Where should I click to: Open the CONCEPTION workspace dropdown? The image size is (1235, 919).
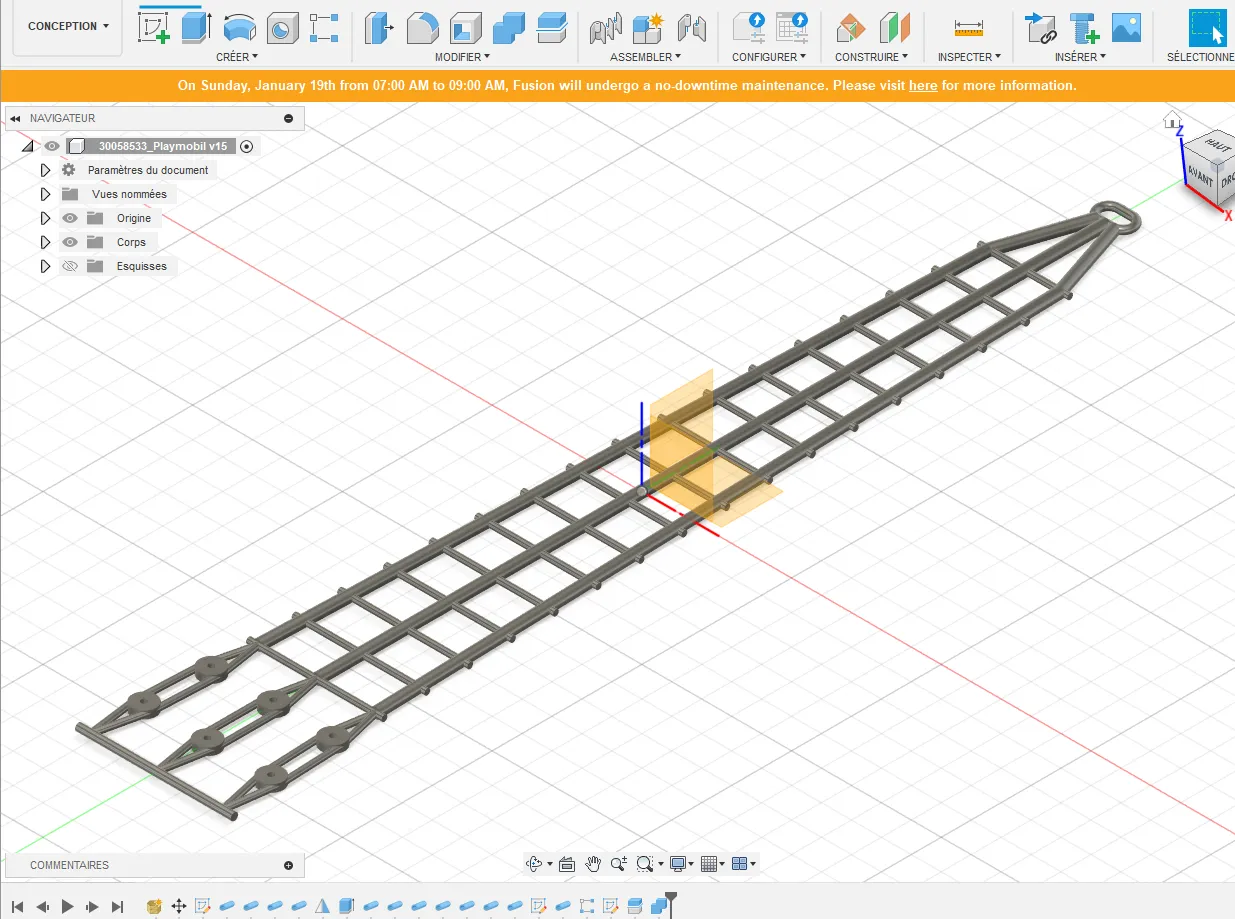tap(68, 26)
